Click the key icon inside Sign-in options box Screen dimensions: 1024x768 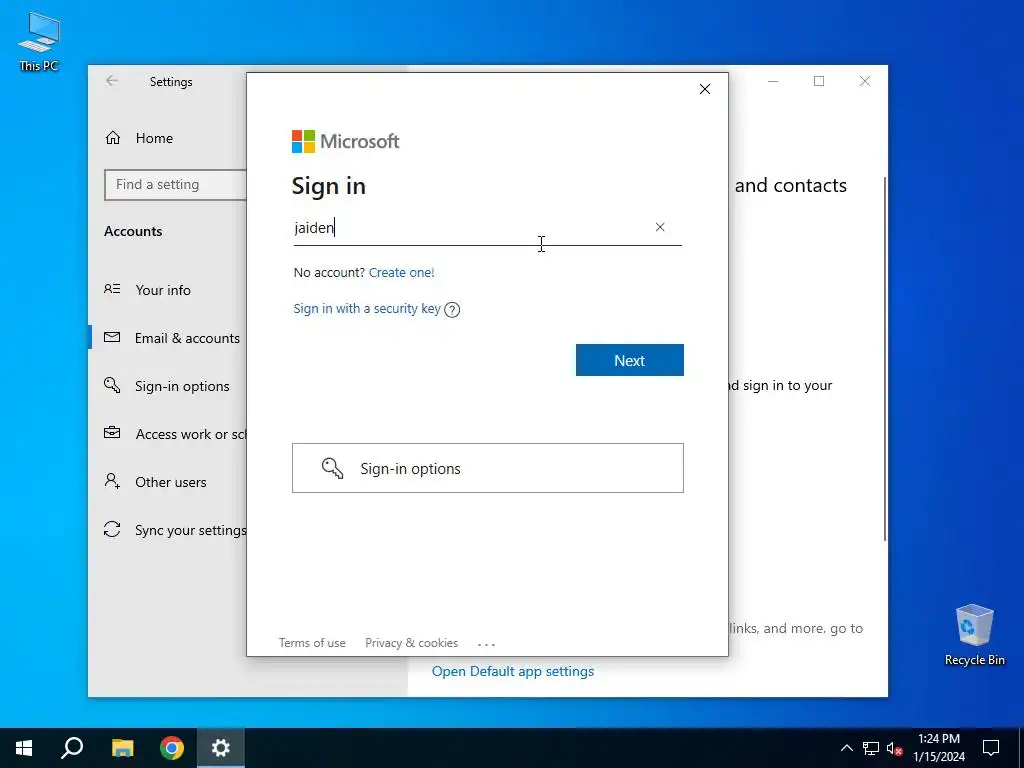[332, 468]
